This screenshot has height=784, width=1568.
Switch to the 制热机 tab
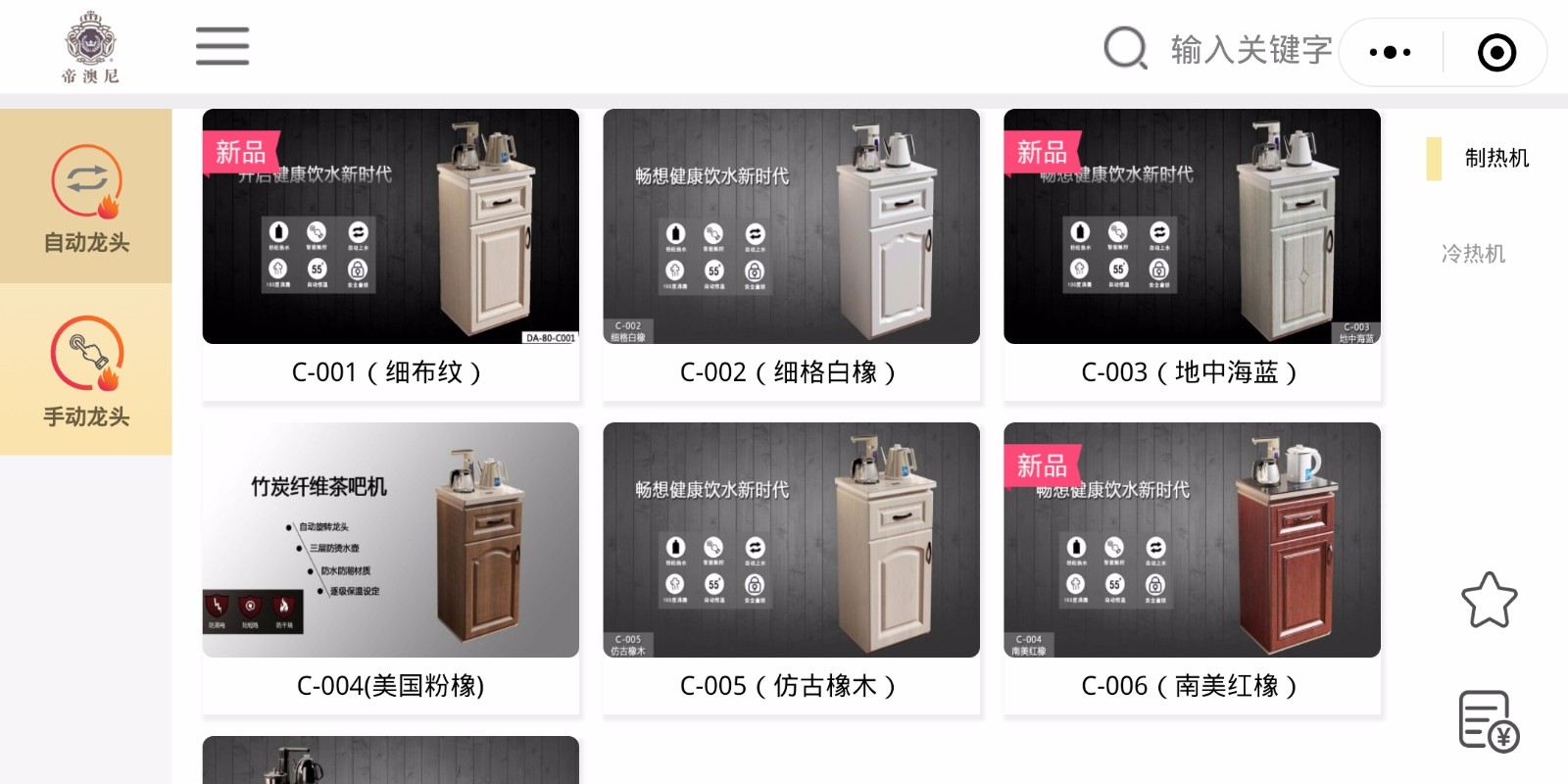pos(1496,158)
